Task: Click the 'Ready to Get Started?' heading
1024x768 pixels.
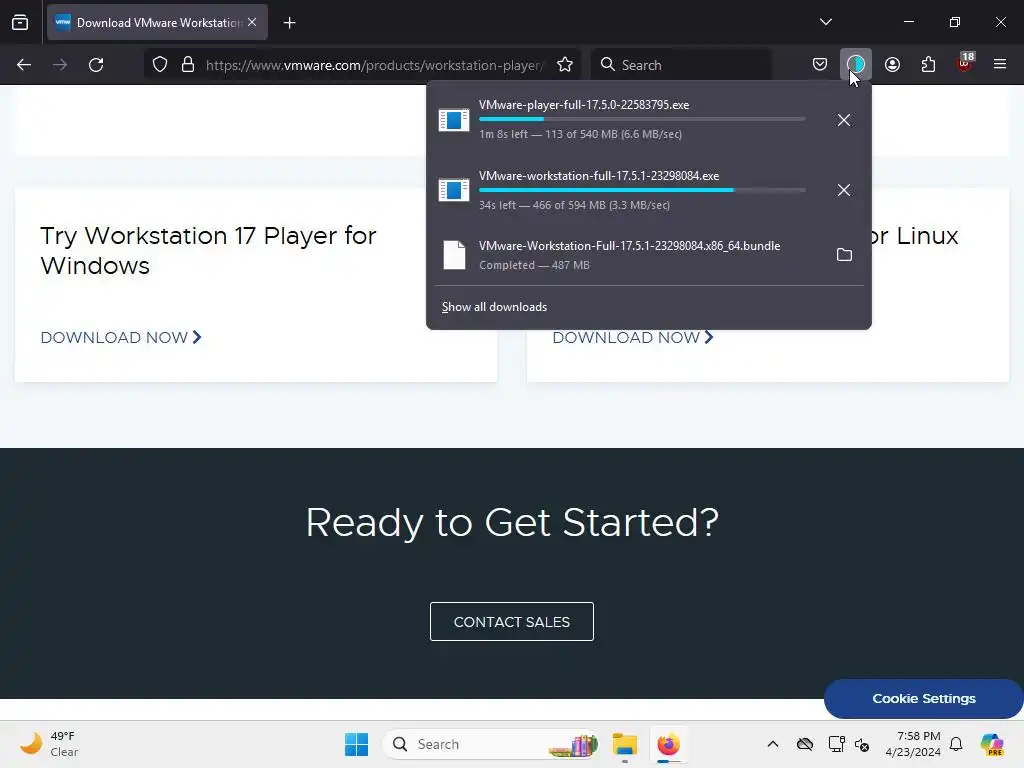Action: [512, 522]
